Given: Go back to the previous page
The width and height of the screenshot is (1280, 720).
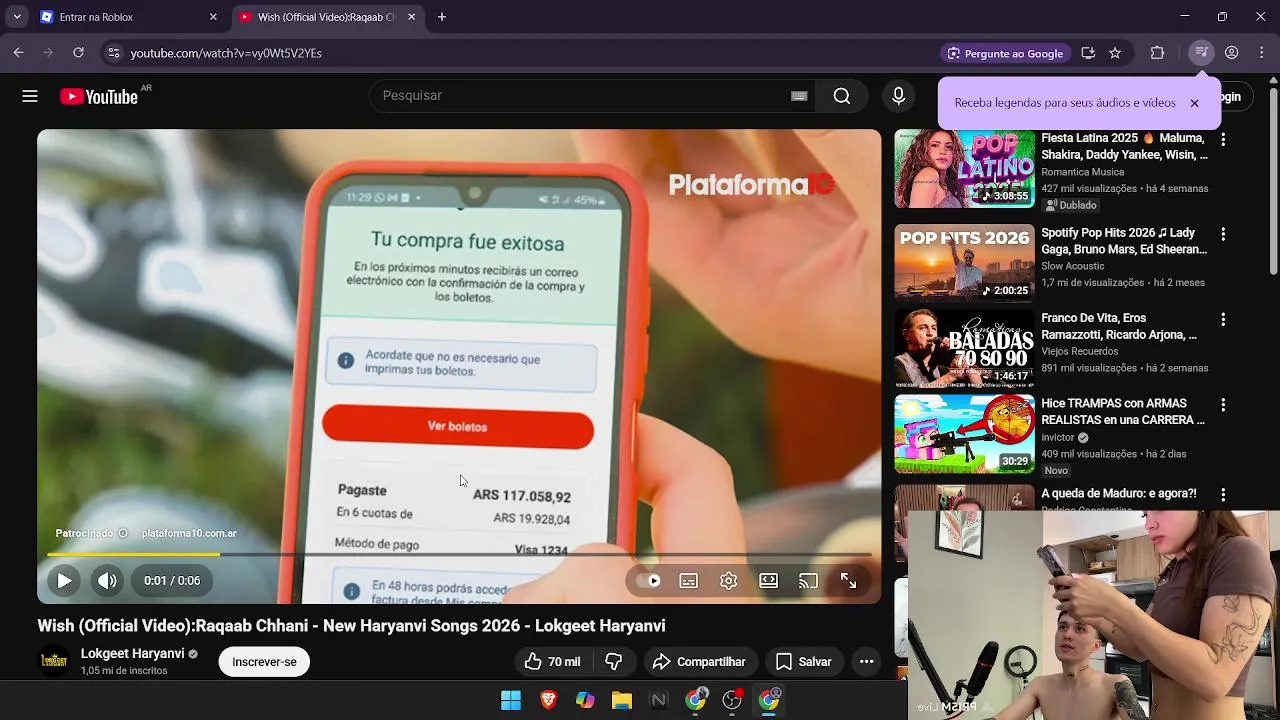Looking at the screenshot, I should [19, 53].
